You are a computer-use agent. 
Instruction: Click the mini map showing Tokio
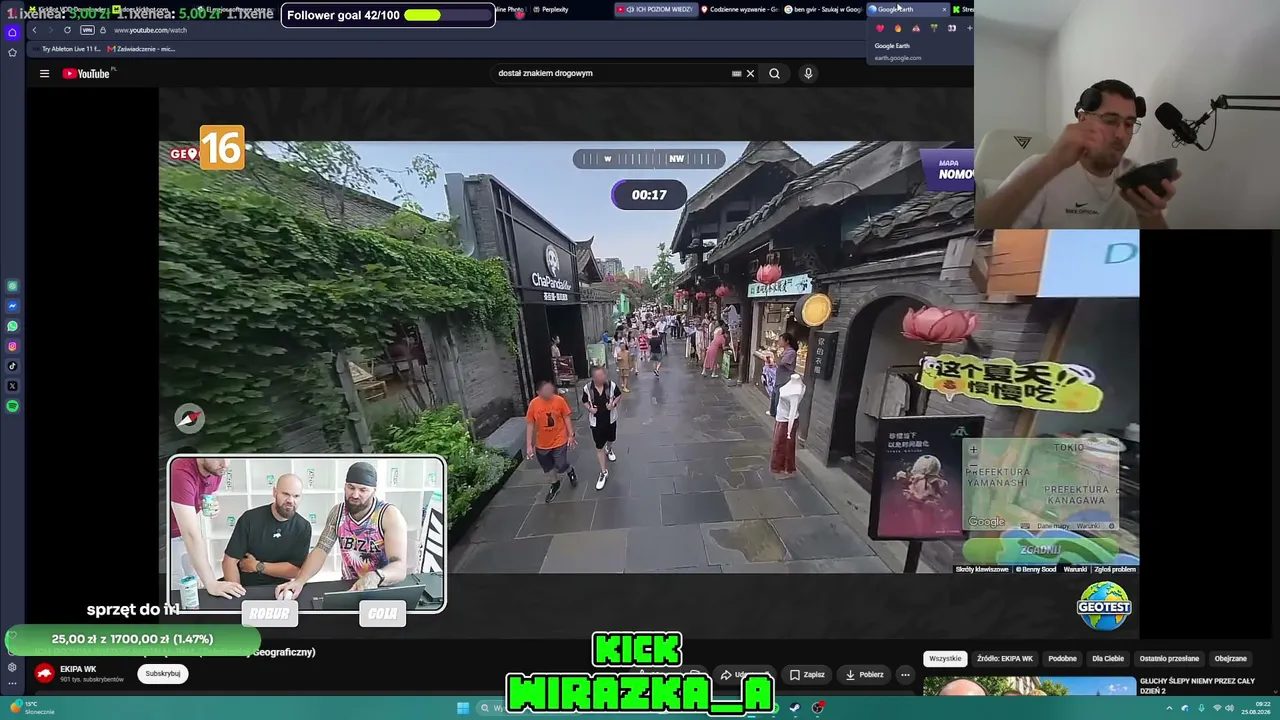point(1041,485)
